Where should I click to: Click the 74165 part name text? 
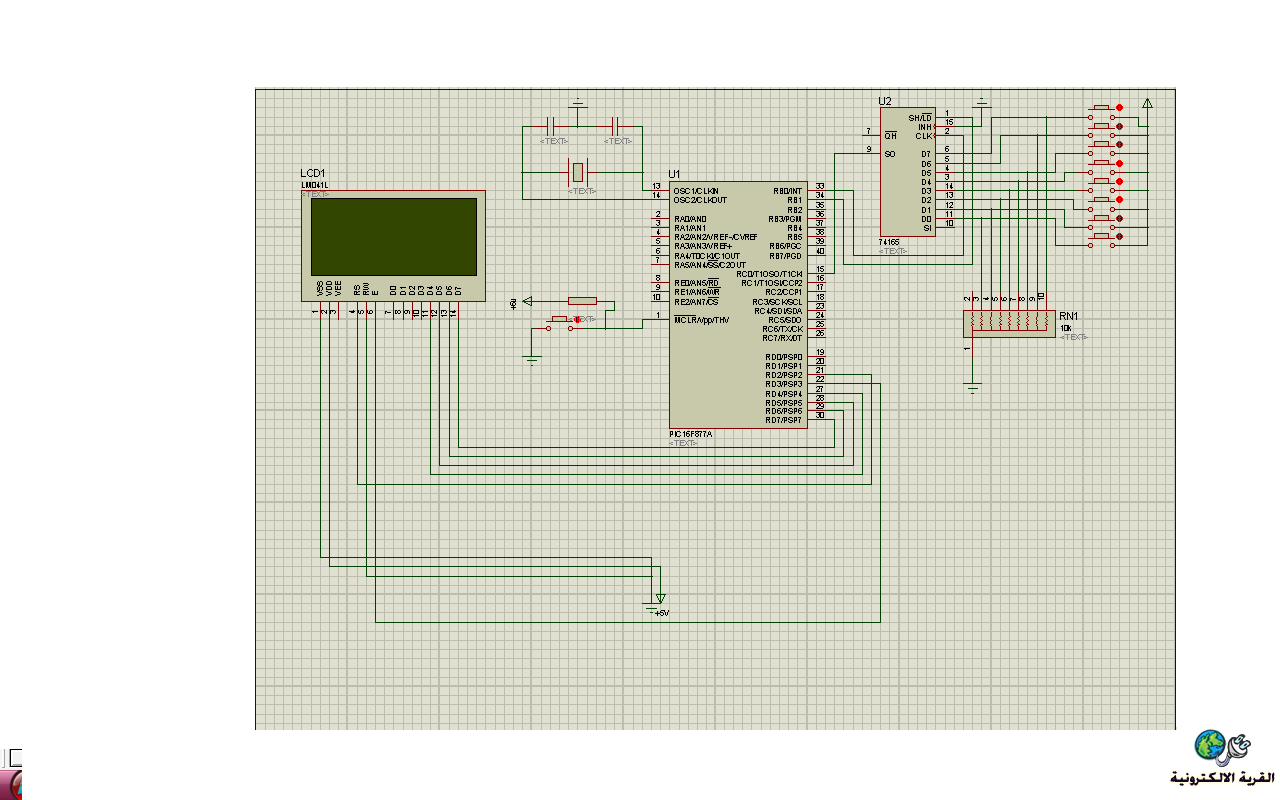pos(889,243)
